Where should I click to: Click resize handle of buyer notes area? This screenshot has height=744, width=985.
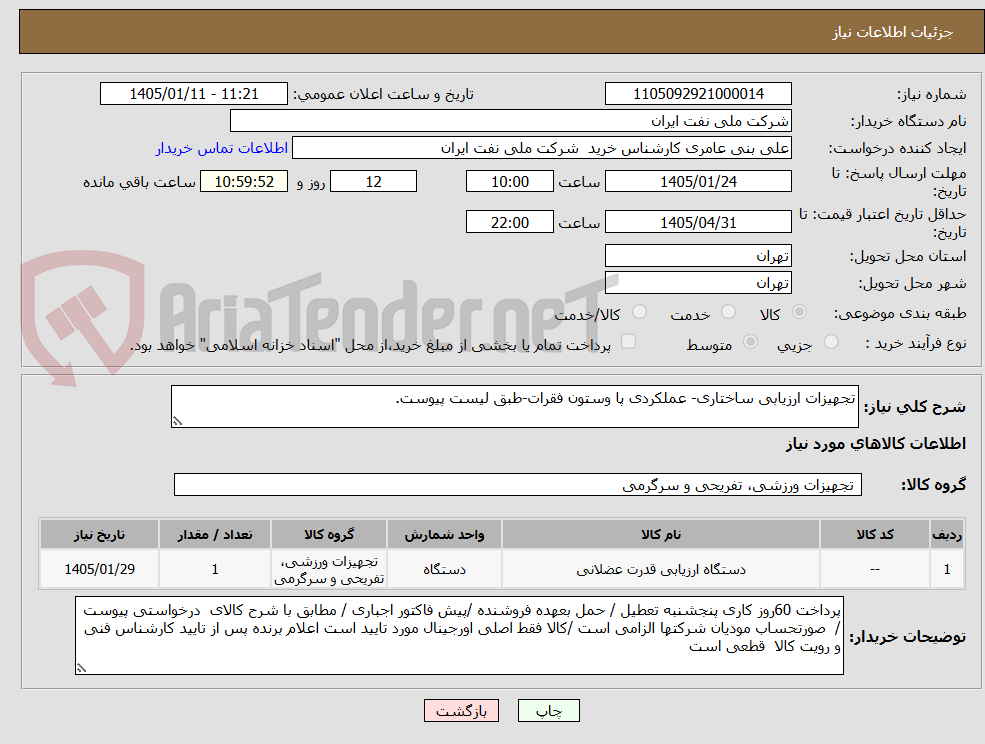tap(81, 669)
